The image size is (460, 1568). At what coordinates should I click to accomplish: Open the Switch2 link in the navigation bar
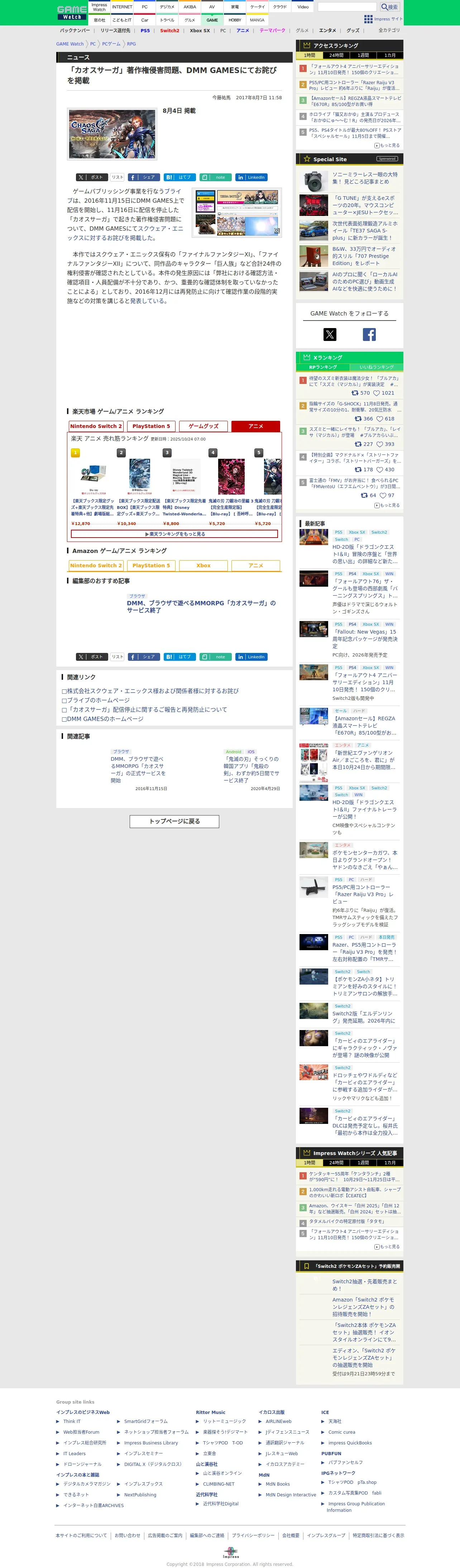[170, 30]
